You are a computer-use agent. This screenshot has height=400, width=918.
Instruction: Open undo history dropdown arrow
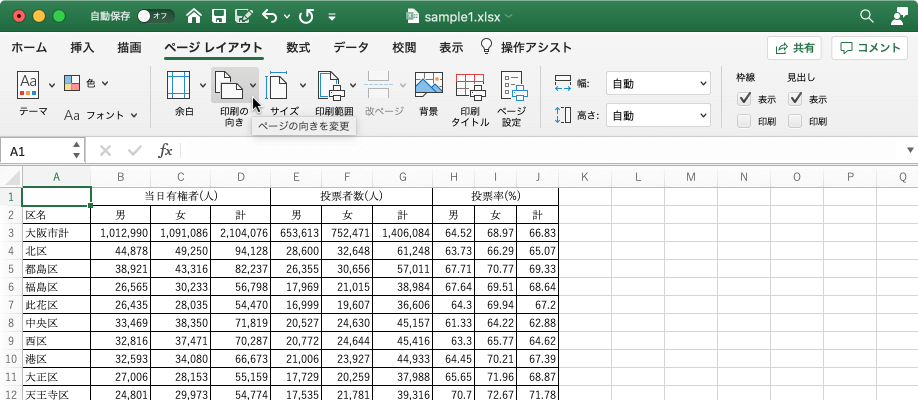click(287, 17)
